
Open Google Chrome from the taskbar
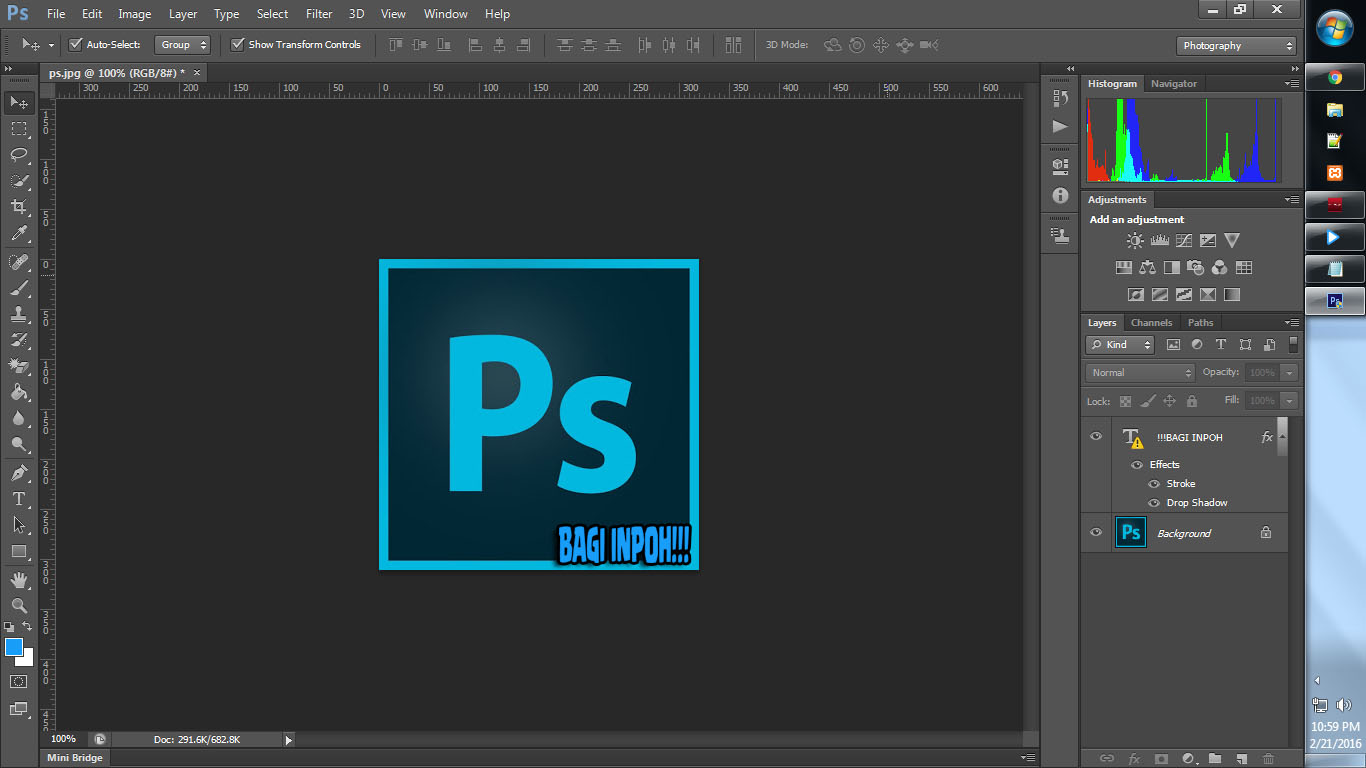pyautogui.click(x=1334, y=76)
